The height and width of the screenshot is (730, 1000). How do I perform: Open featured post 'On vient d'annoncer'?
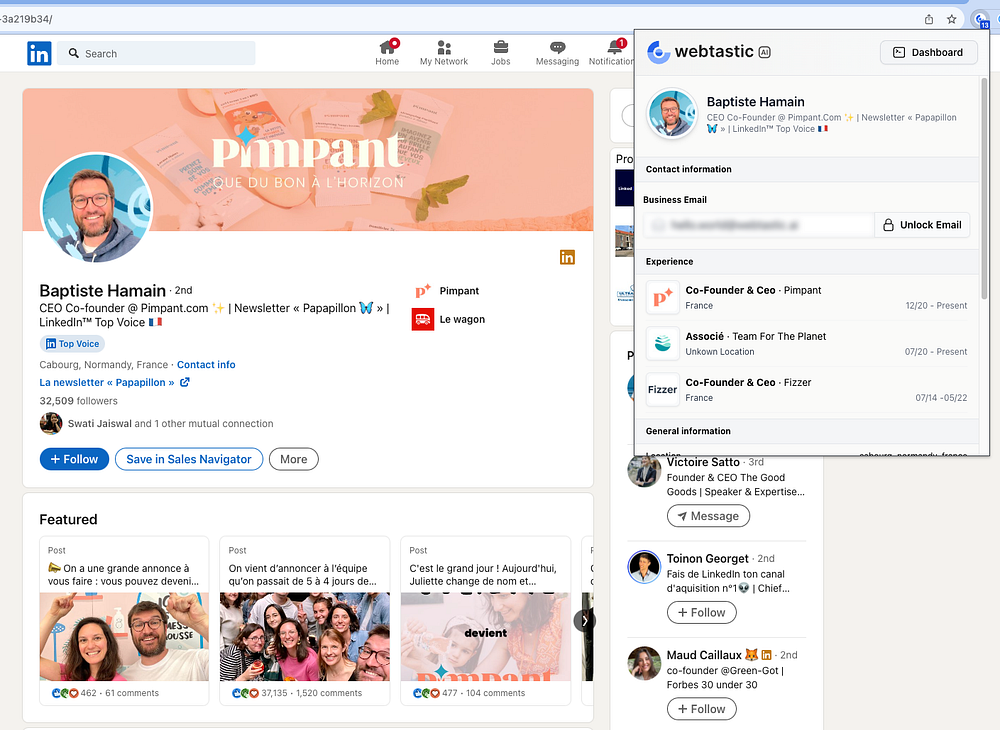[304, 620]
